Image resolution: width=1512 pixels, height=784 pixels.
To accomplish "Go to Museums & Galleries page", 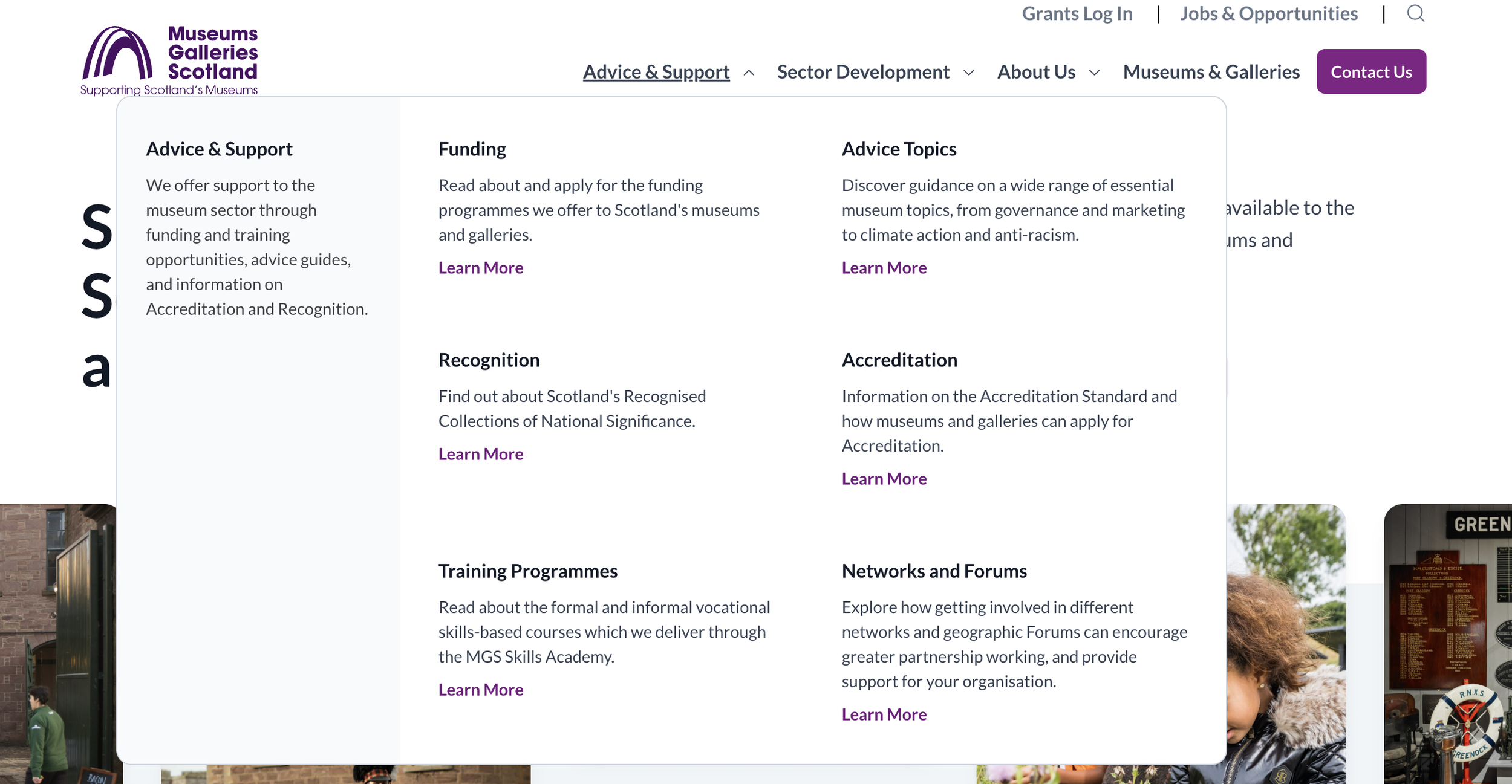I will 1211,72.
